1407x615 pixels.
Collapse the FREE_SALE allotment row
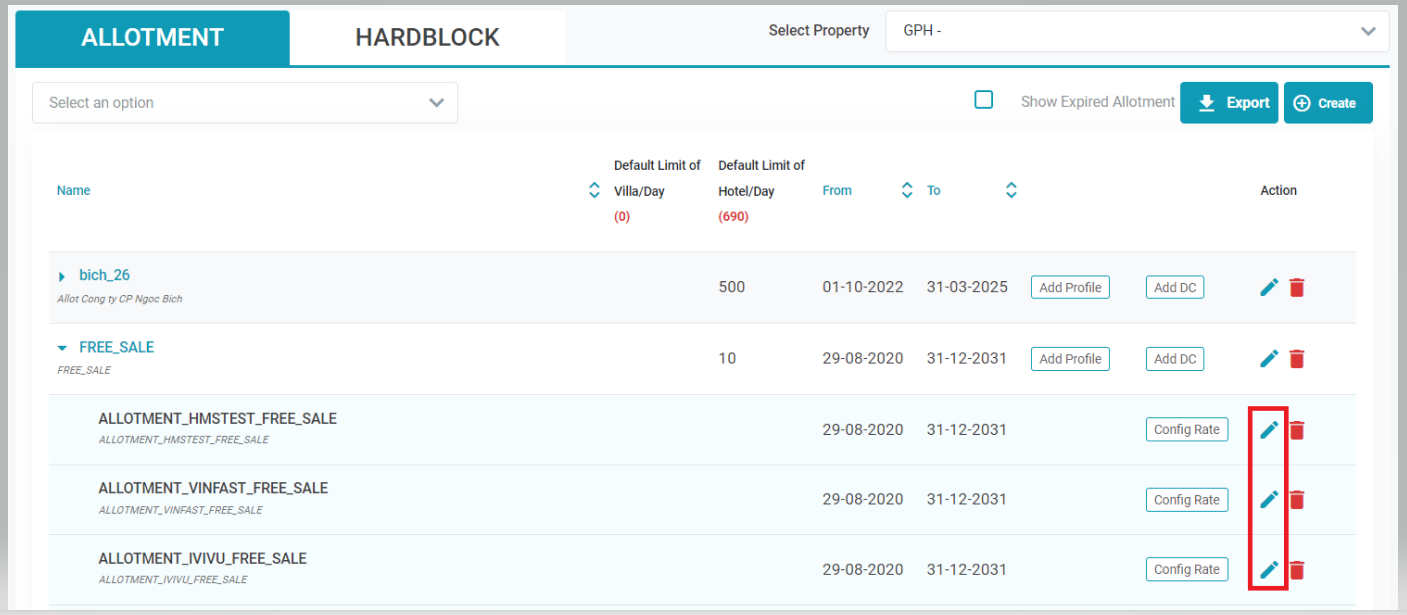[62, 348]
